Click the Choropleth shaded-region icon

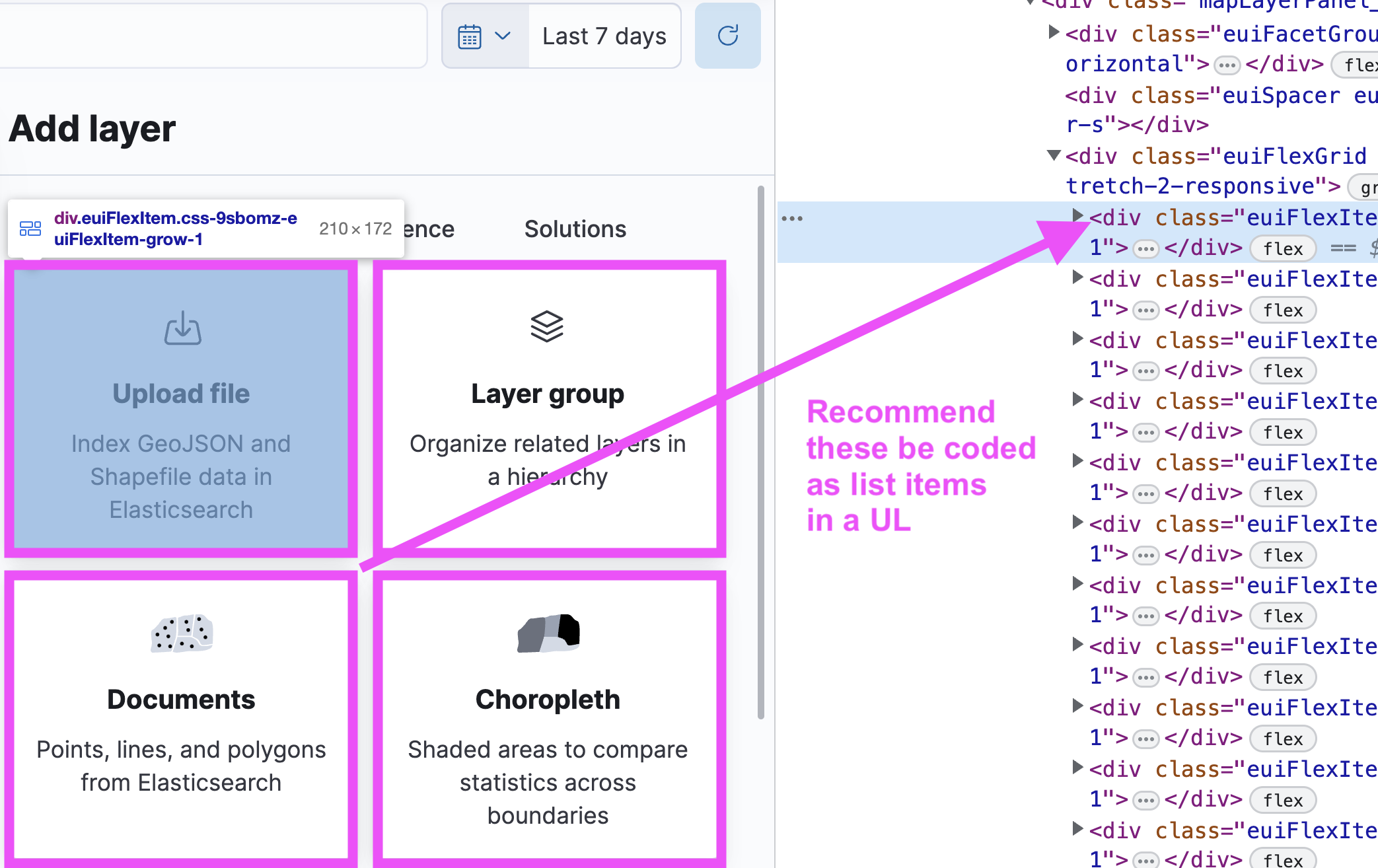tap(547, 633)
